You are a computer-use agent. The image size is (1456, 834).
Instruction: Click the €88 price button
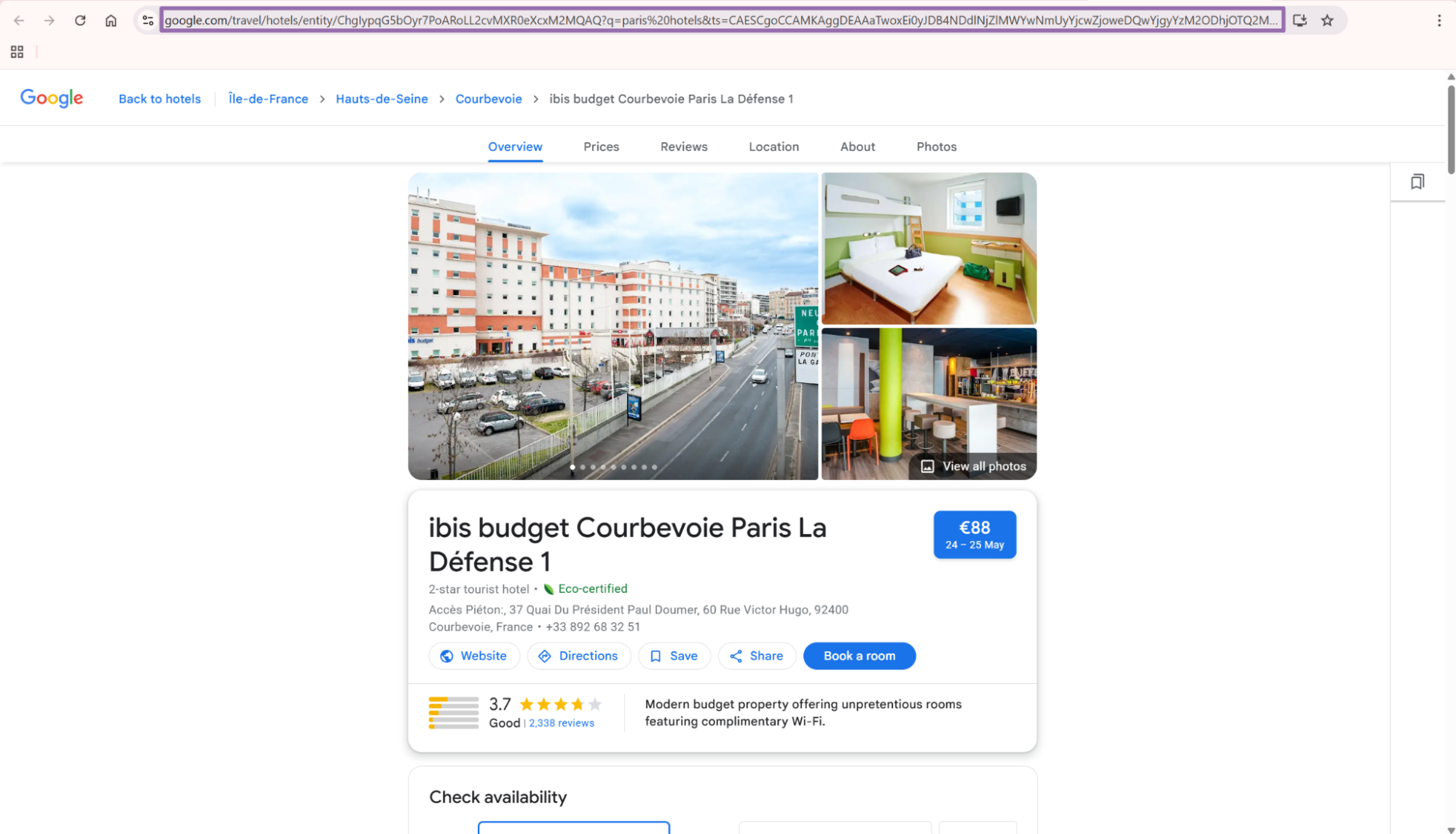(975, 535)
